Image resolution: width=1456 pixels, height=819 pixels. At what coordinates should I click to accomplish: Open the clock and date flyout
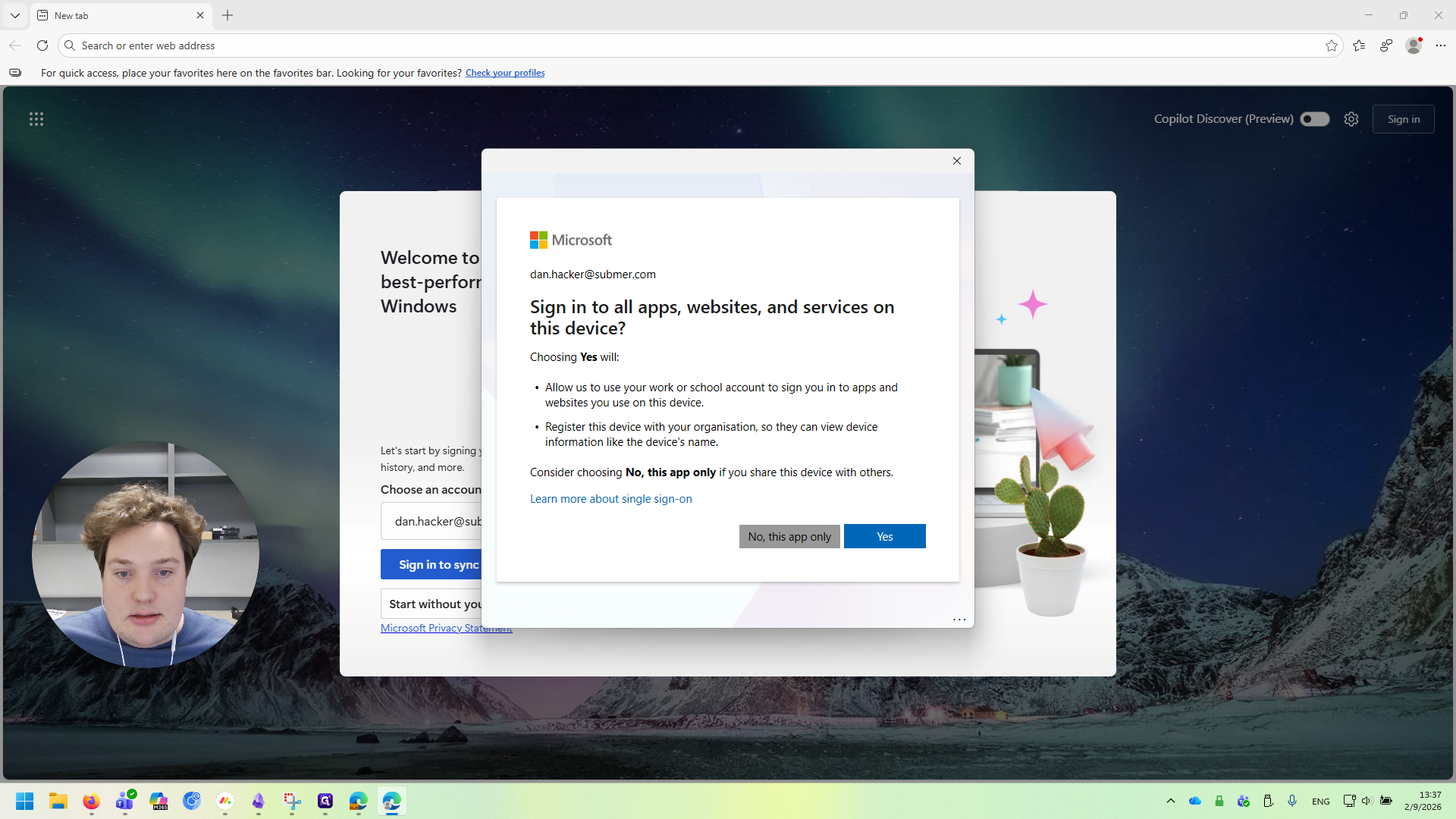click(x=1423, y=801)
